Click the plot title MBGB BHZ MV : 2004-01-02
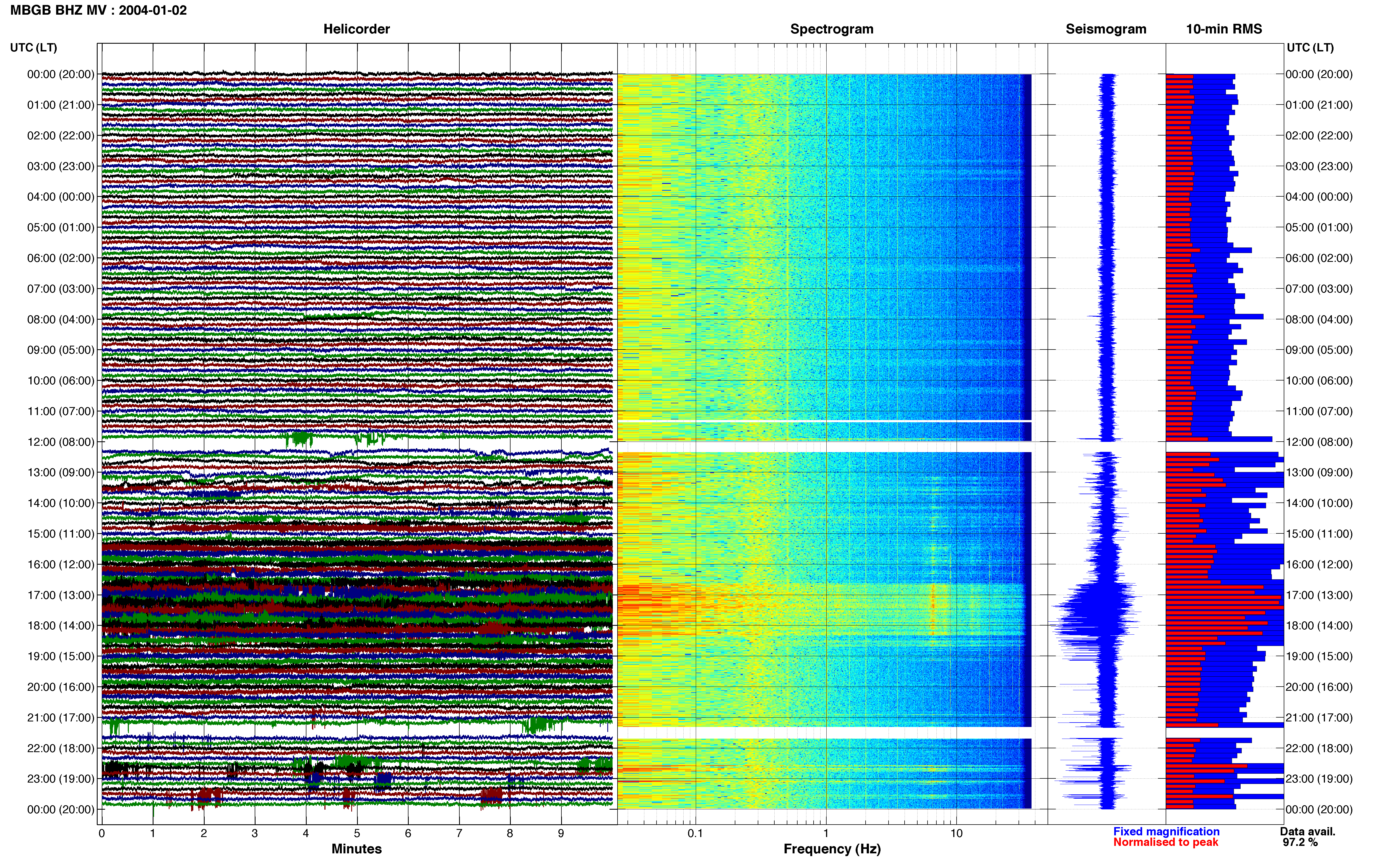Viewport: 1388px width, 868px height. [x=98, y=10]
